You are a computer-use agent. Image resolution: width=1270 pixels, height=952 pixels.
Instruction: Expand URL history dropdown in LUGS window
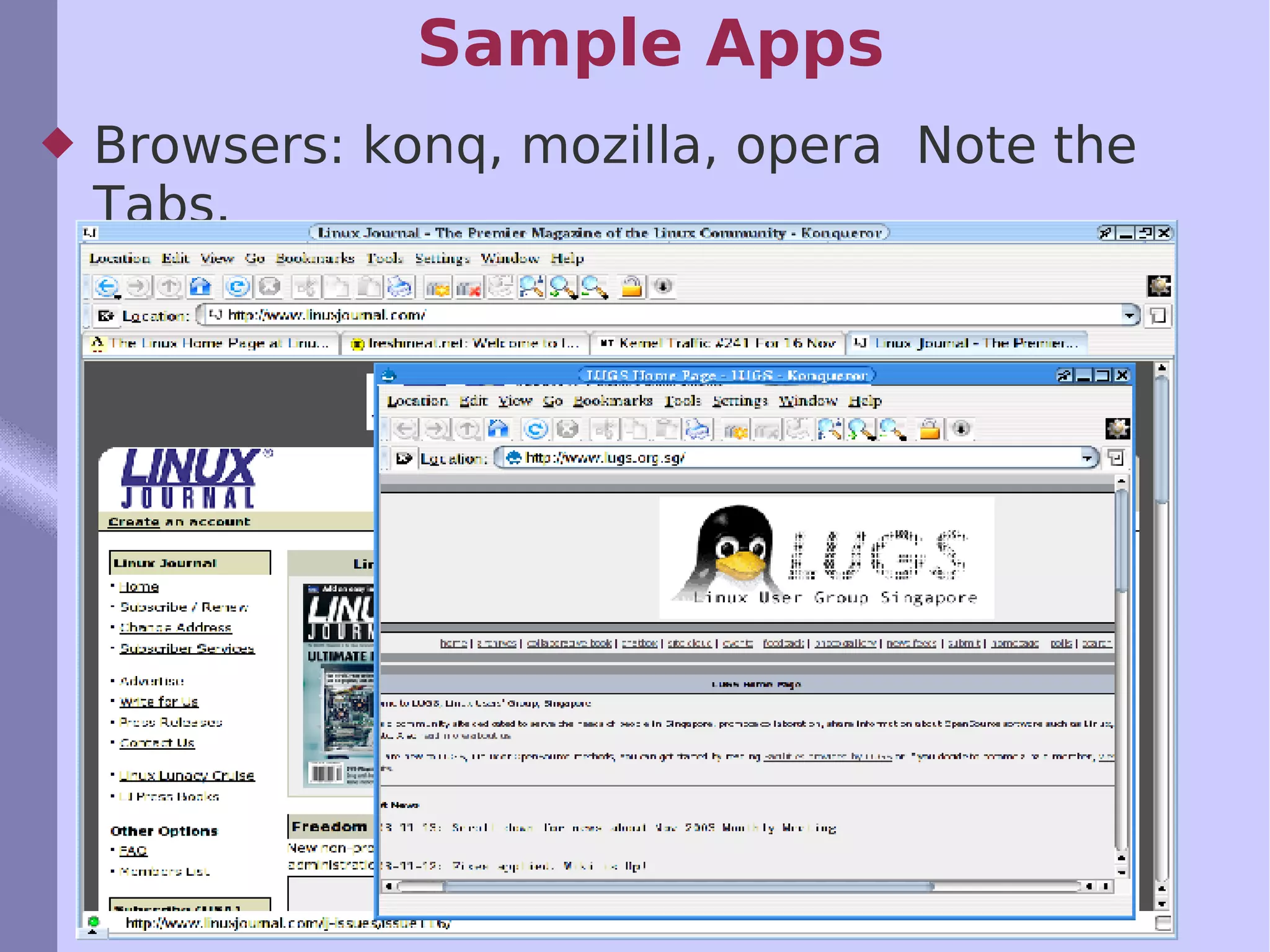coord(1087,458)
